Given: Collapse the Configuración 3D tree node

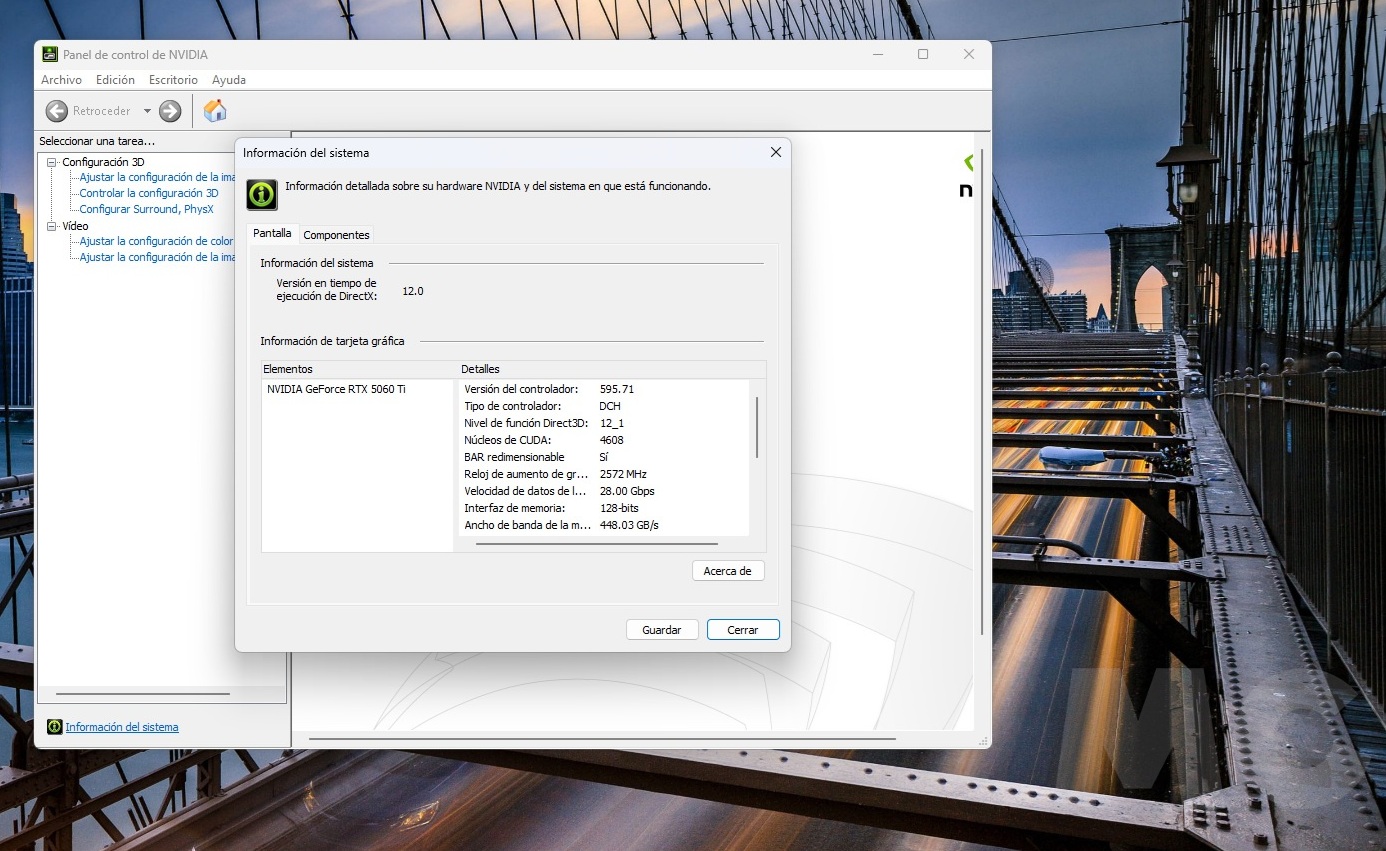Looking at the screenshot, I should (x=52, y=162).
